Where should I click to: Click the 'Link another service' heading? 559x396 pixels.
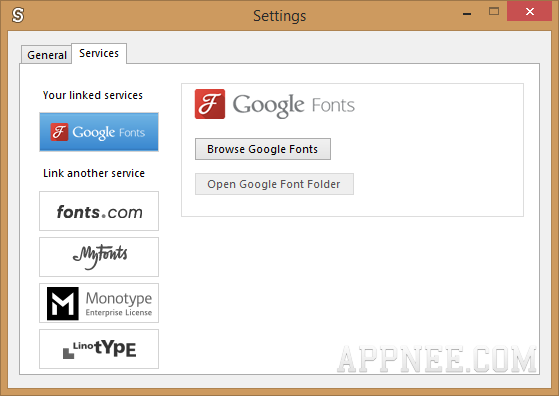pos(94,173)
